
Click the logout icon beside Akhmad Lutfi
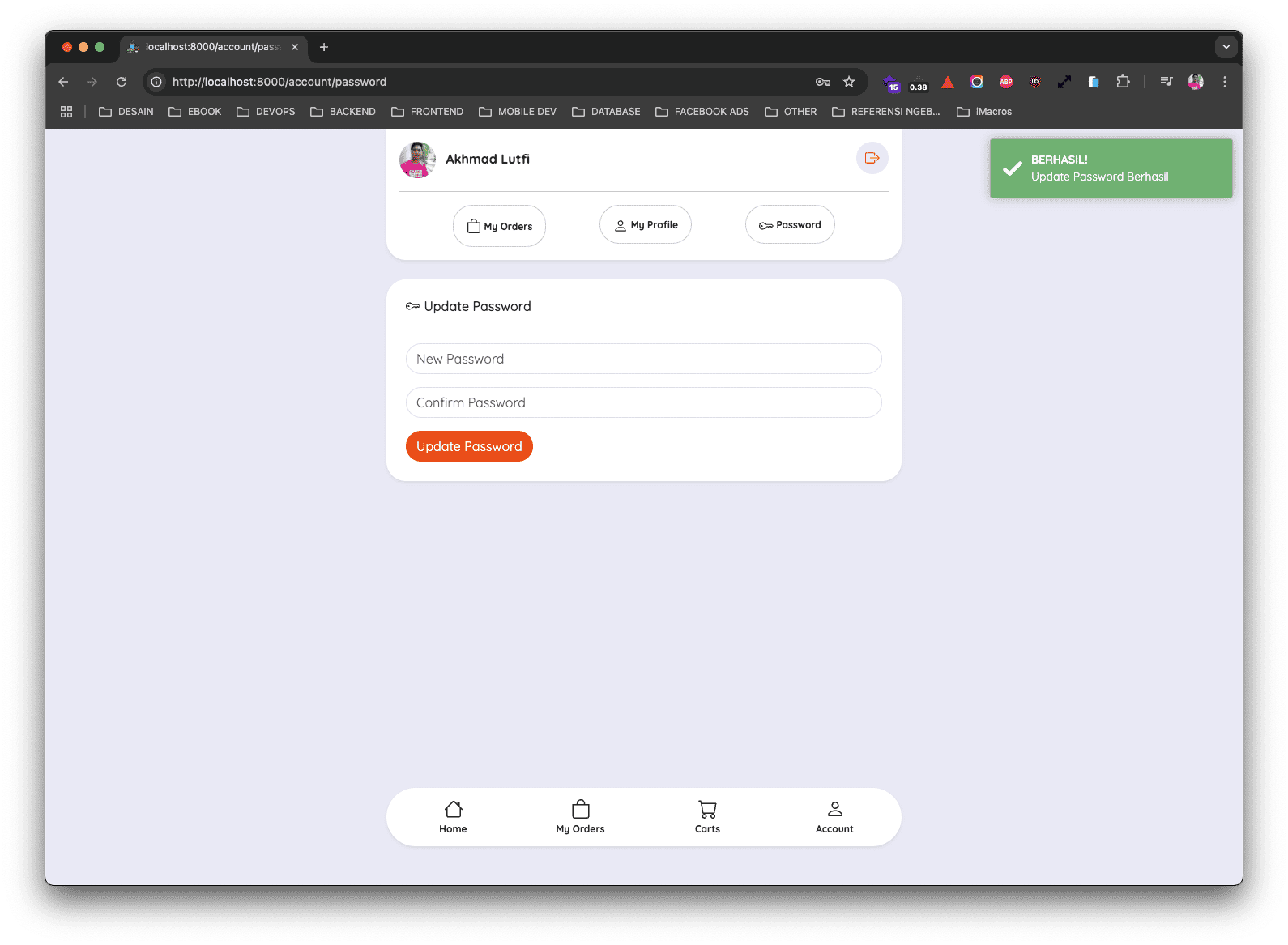coord(872,158)
